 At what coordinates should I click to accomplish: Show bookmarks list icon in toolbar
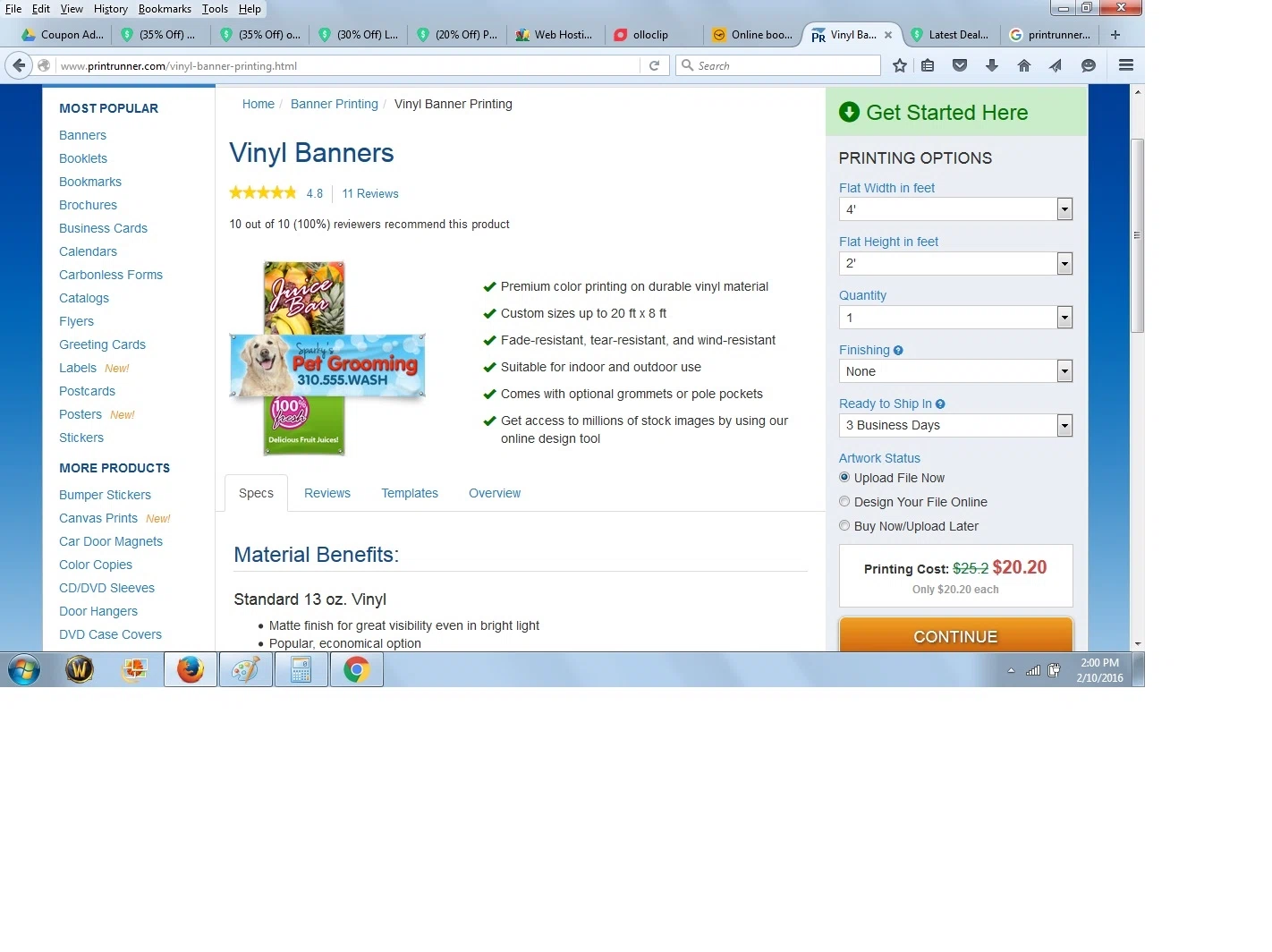coord(928,65)
